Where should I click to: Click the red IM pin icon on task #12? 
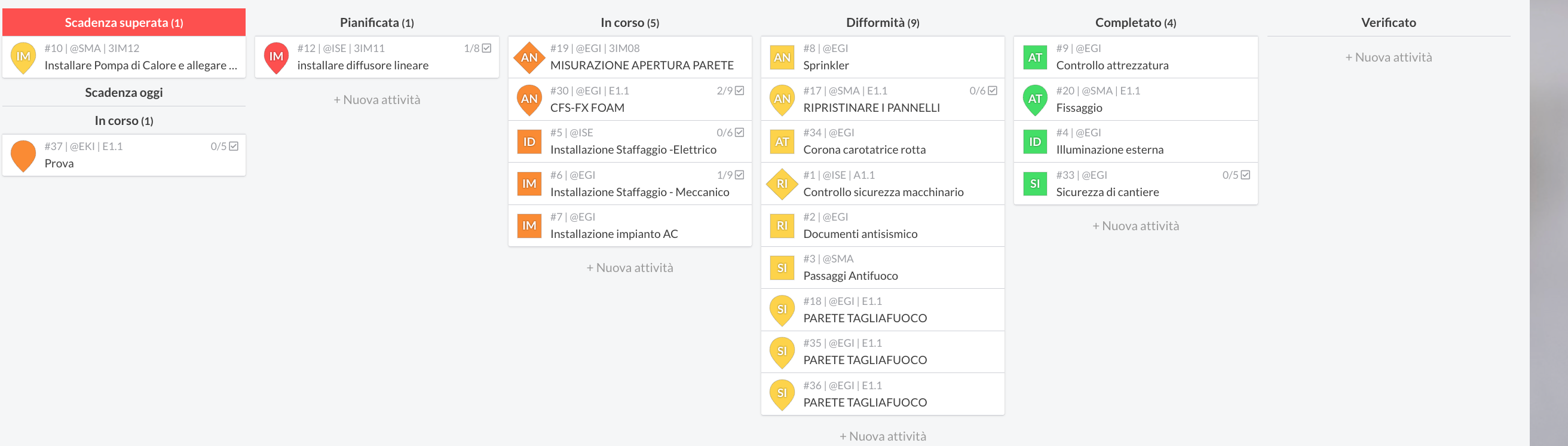click(275, 58)
